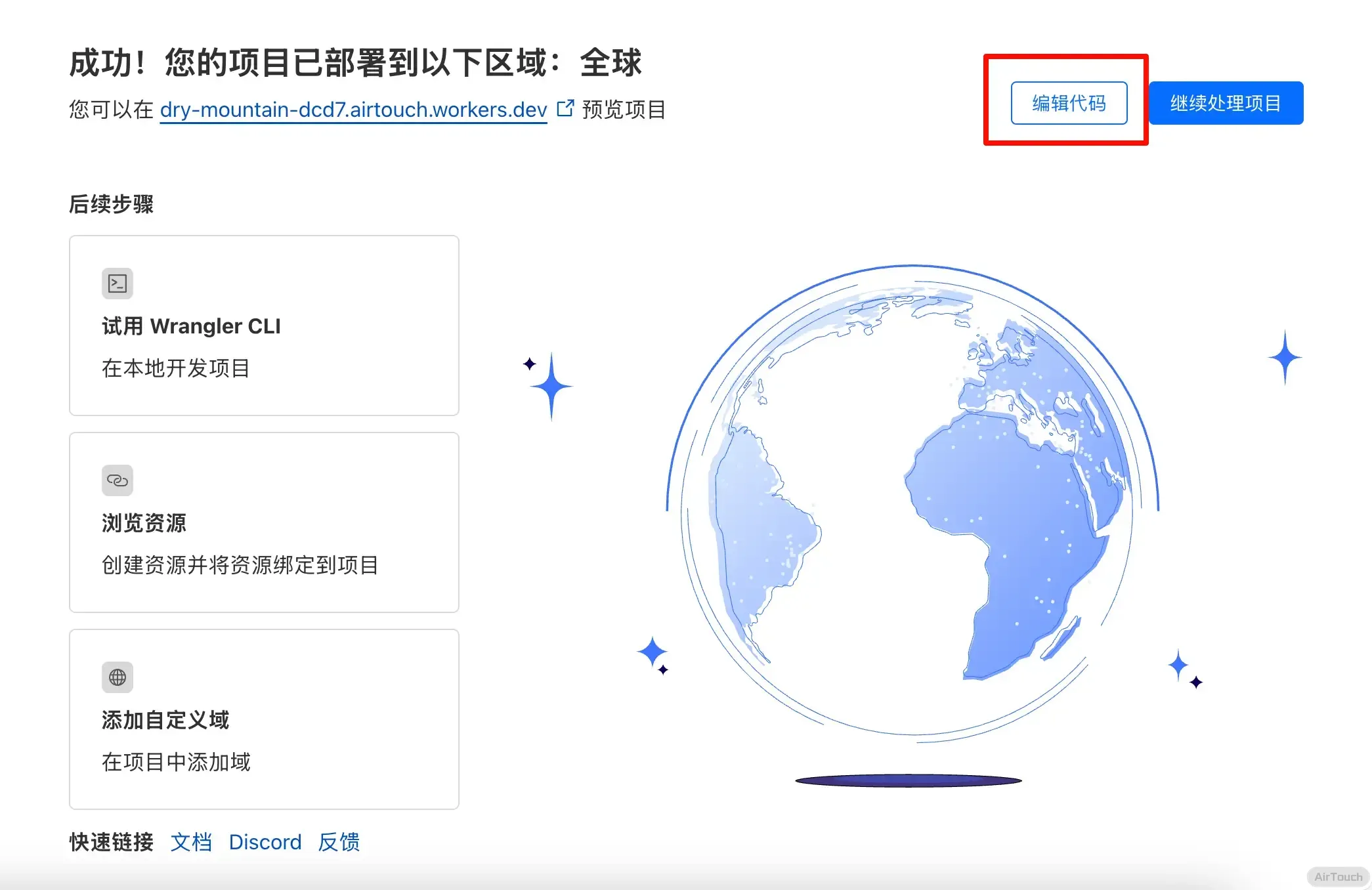This screenshot has width=1372, height=890.
Task: Select the 添加自定义域 card title
Action: 165,720
